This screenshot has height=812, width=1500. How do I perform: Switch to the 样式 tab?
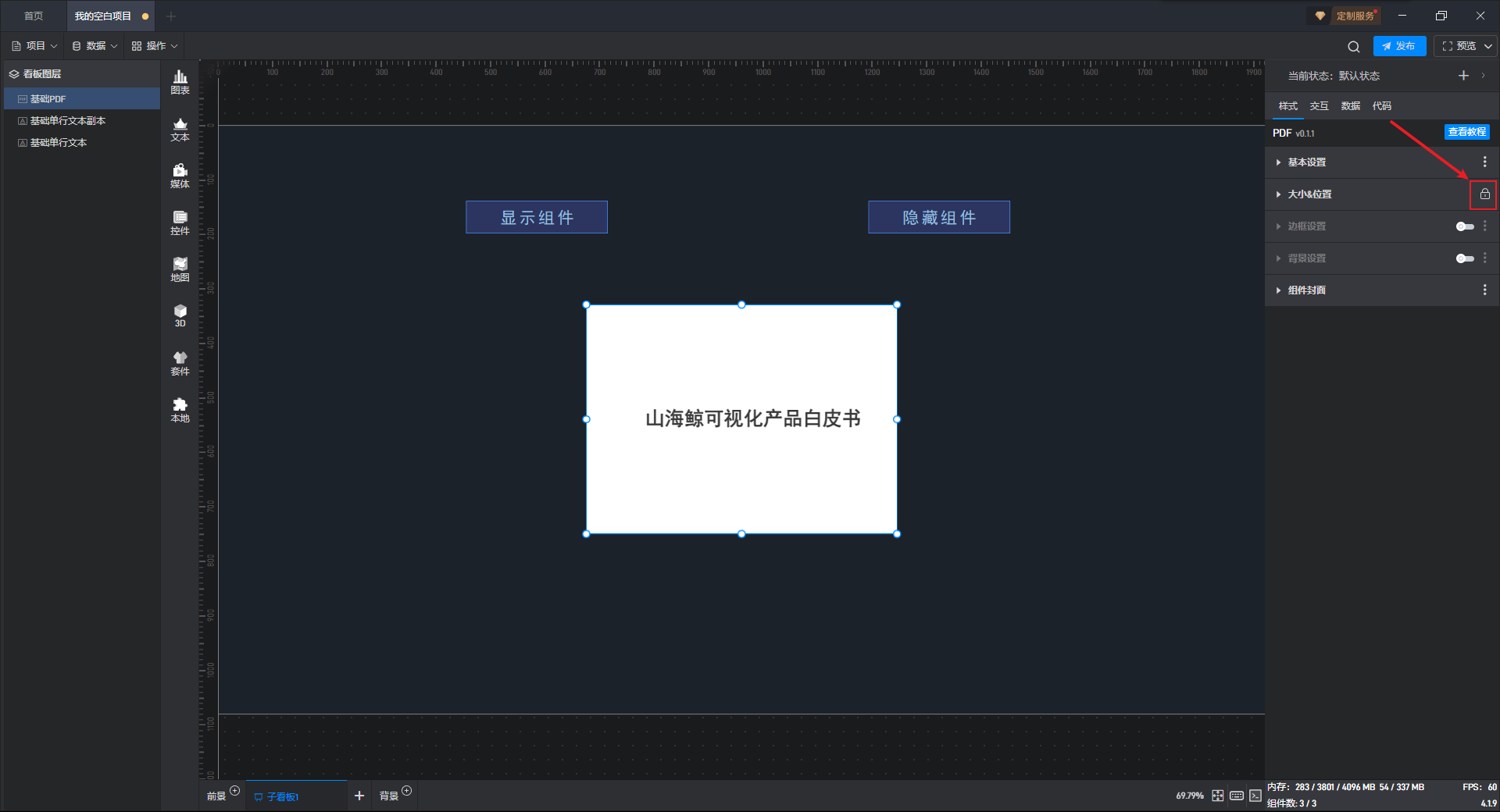[1288, 106]
